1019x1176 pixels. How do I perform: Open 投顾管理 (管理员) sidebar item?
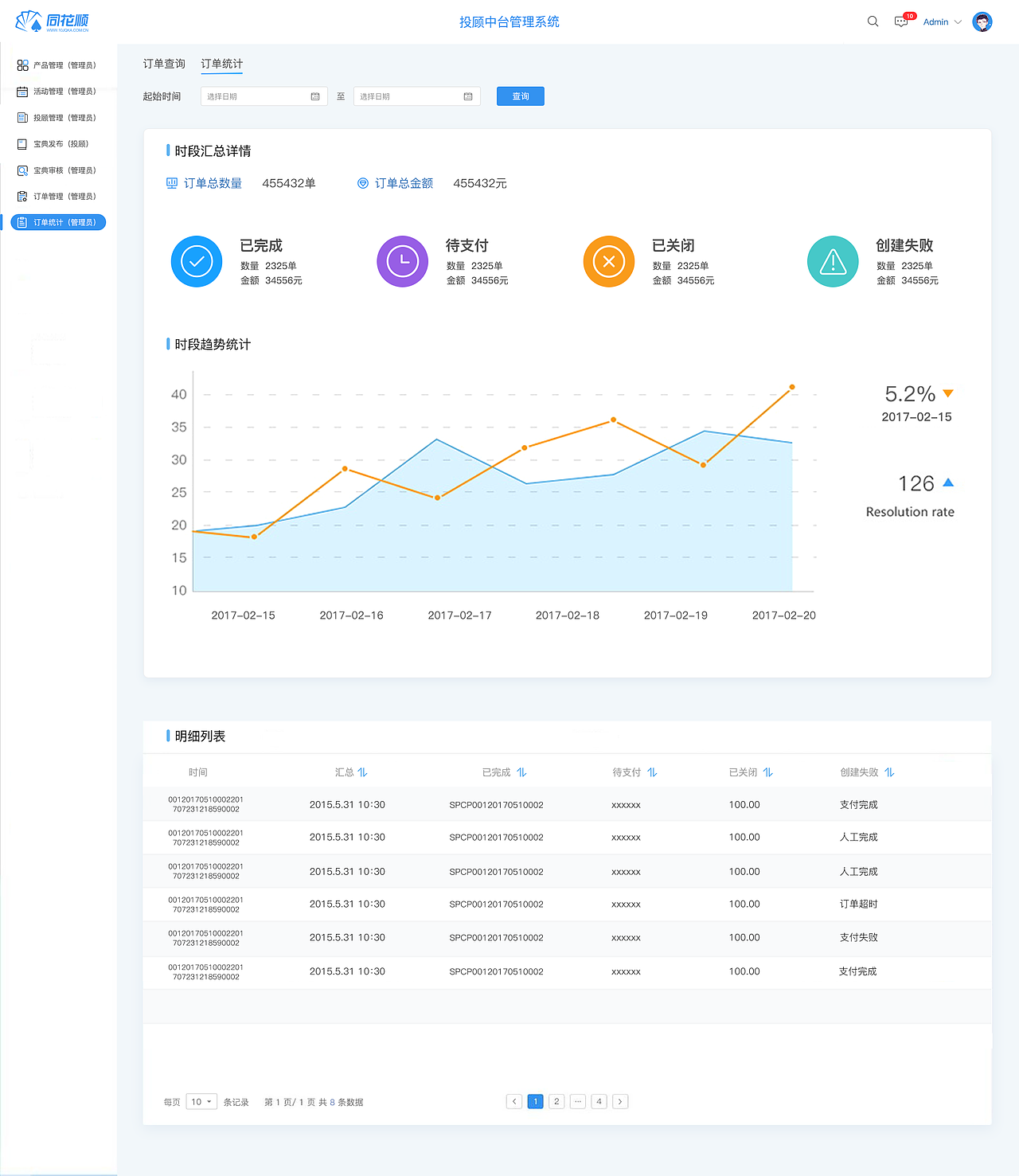click(x=57, y=118)
